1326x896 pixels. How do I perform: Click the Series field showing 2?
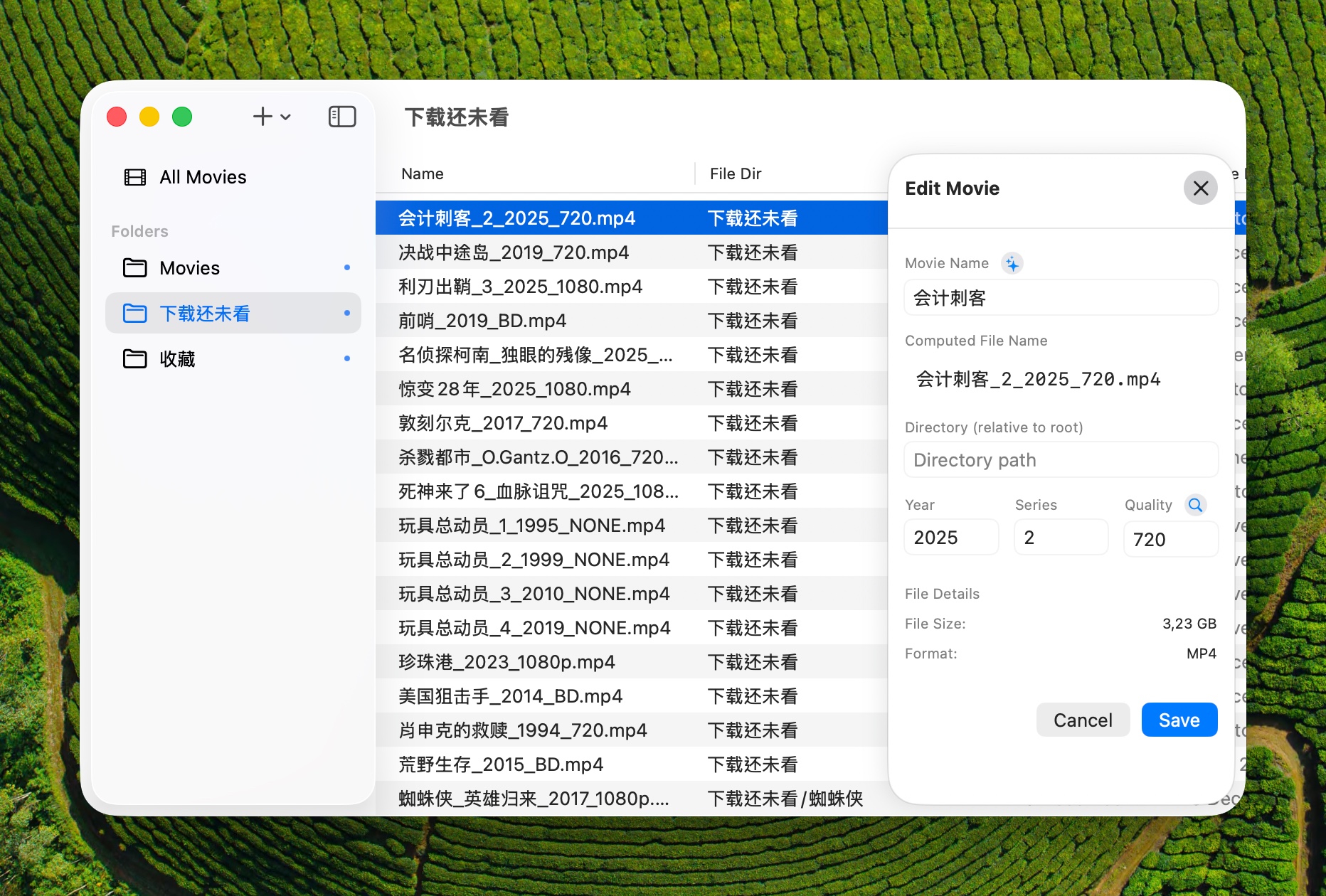[x=1060, y=538]
